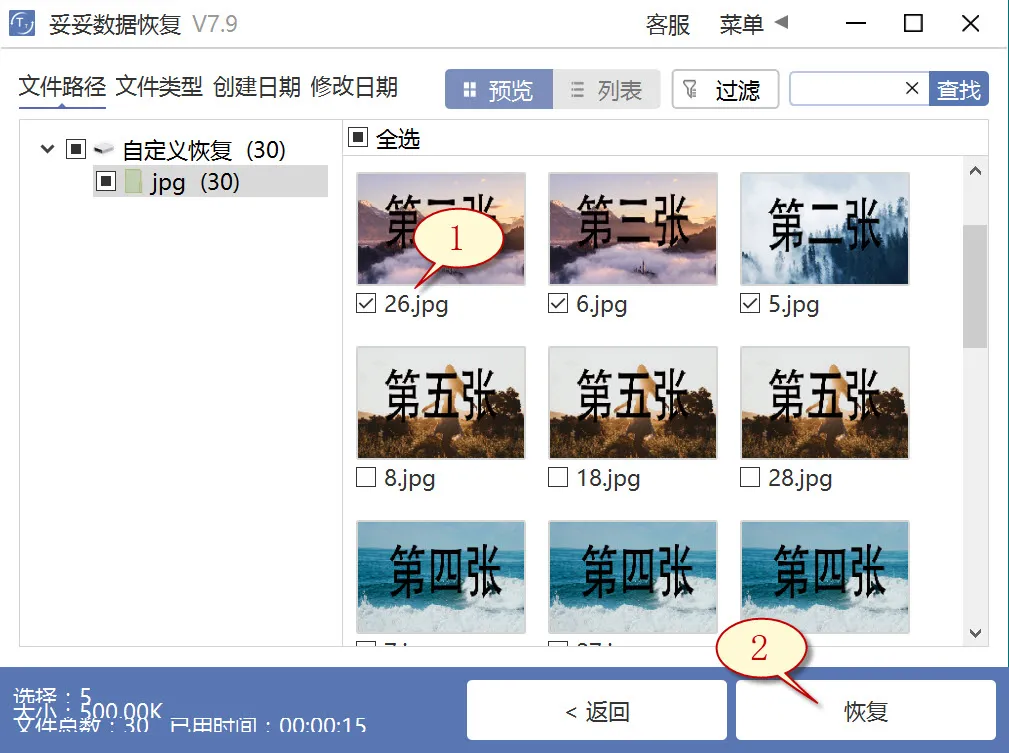Viewport: 1009px width, 753px height.
Task: Click the search input field
Action: tap(845, 89)
